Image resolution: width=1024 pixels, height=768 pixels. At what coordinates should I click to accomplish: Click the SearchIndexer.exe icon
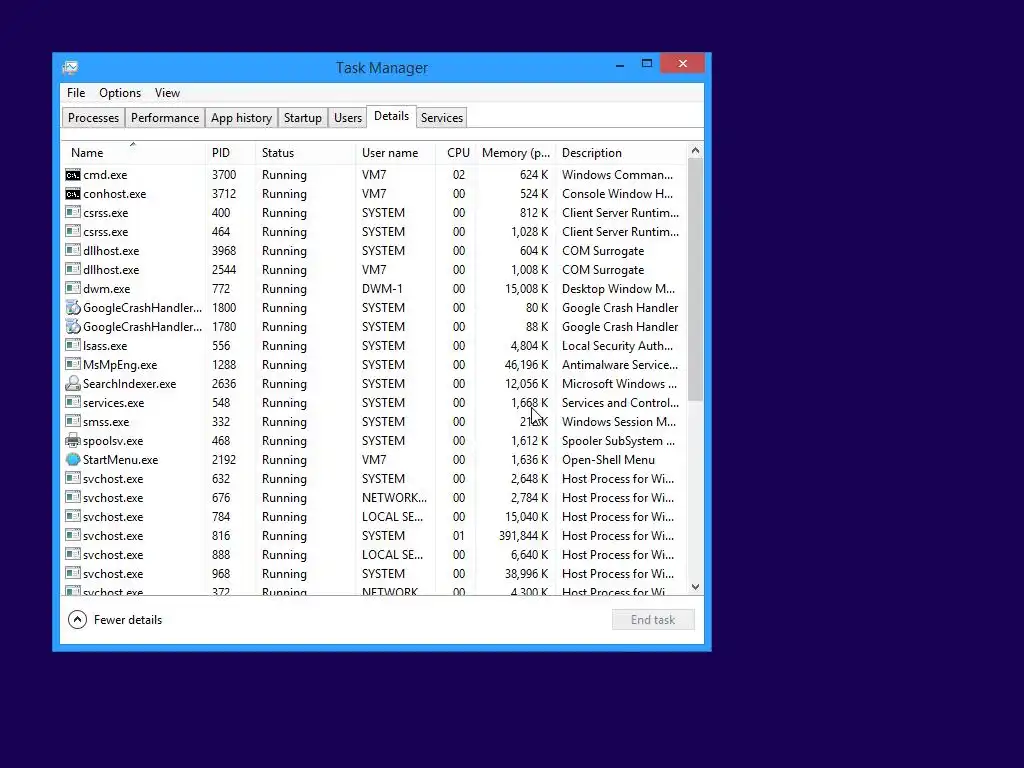click(73, 384)
